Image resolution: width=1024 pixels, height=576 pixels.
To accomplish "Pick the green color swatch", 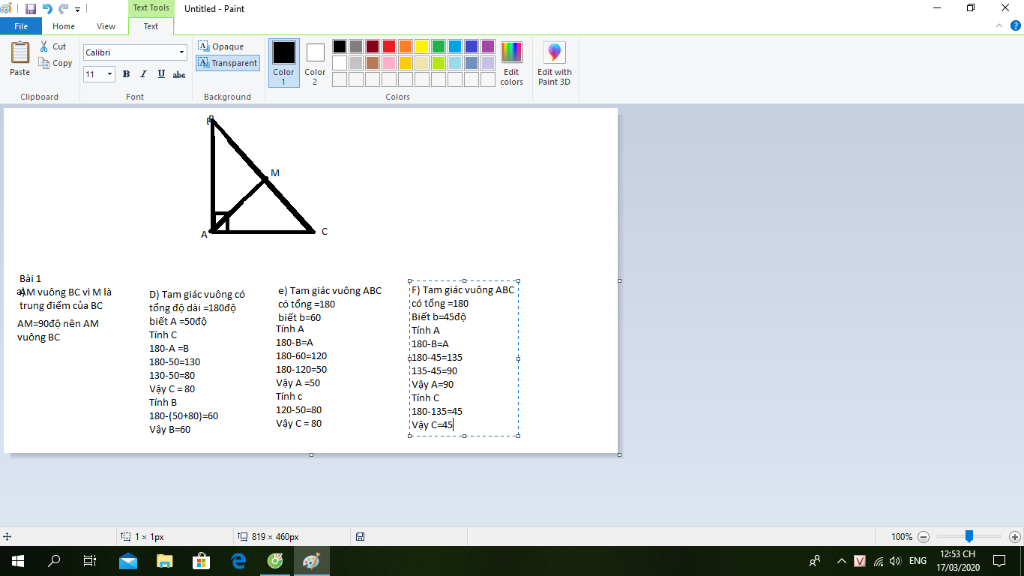I will click(438, 46).
